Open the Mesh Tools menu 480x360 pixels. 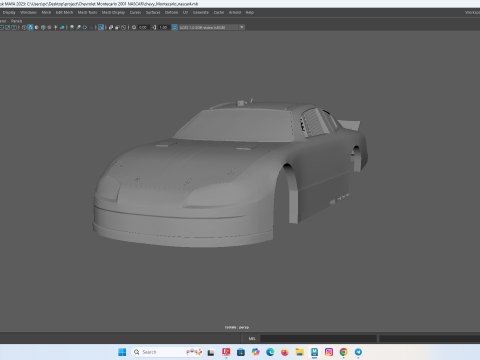(87, 12)
